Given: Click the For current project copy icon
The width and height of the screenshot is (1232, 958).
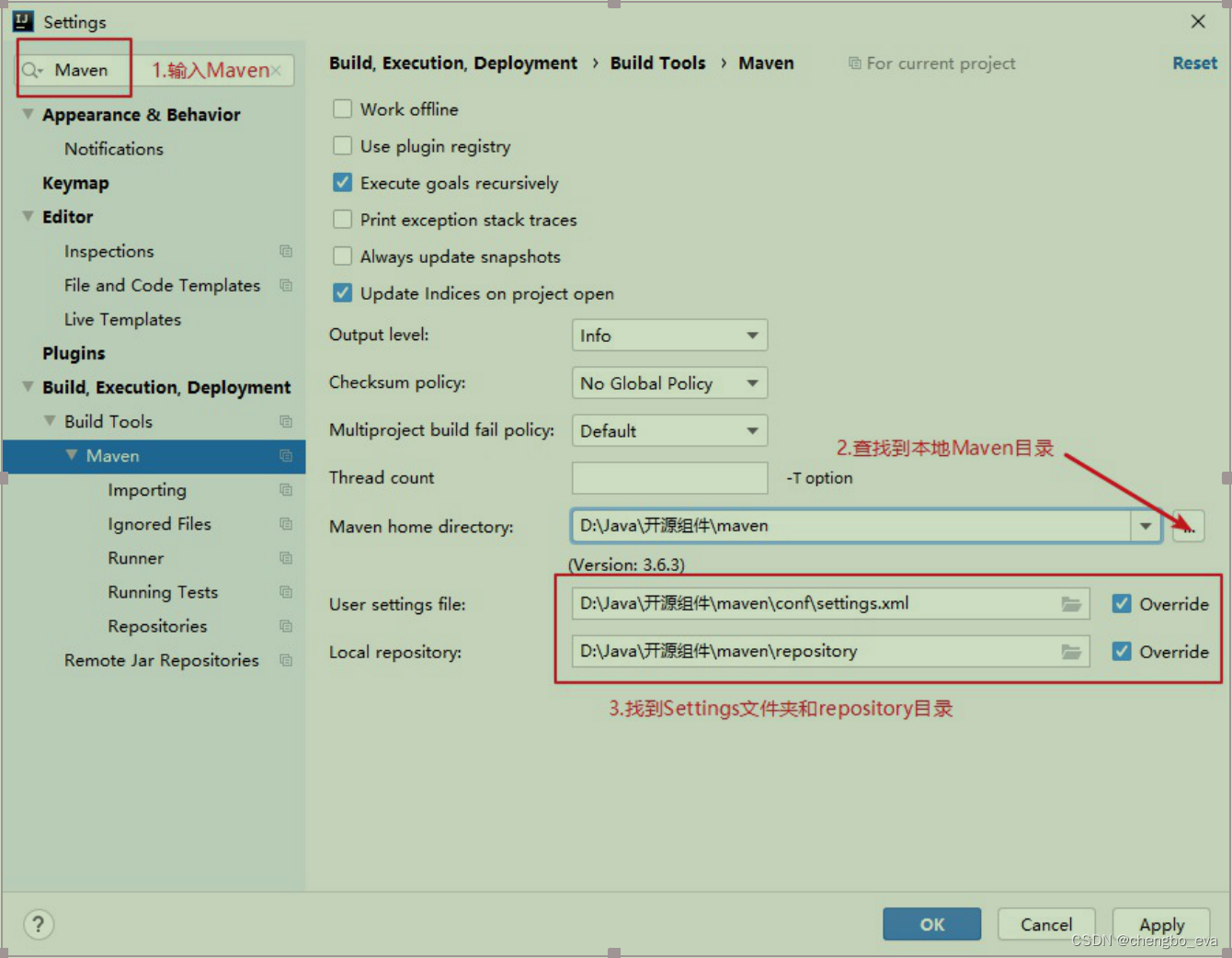Looking at the screenshot, I should [855, 63].
